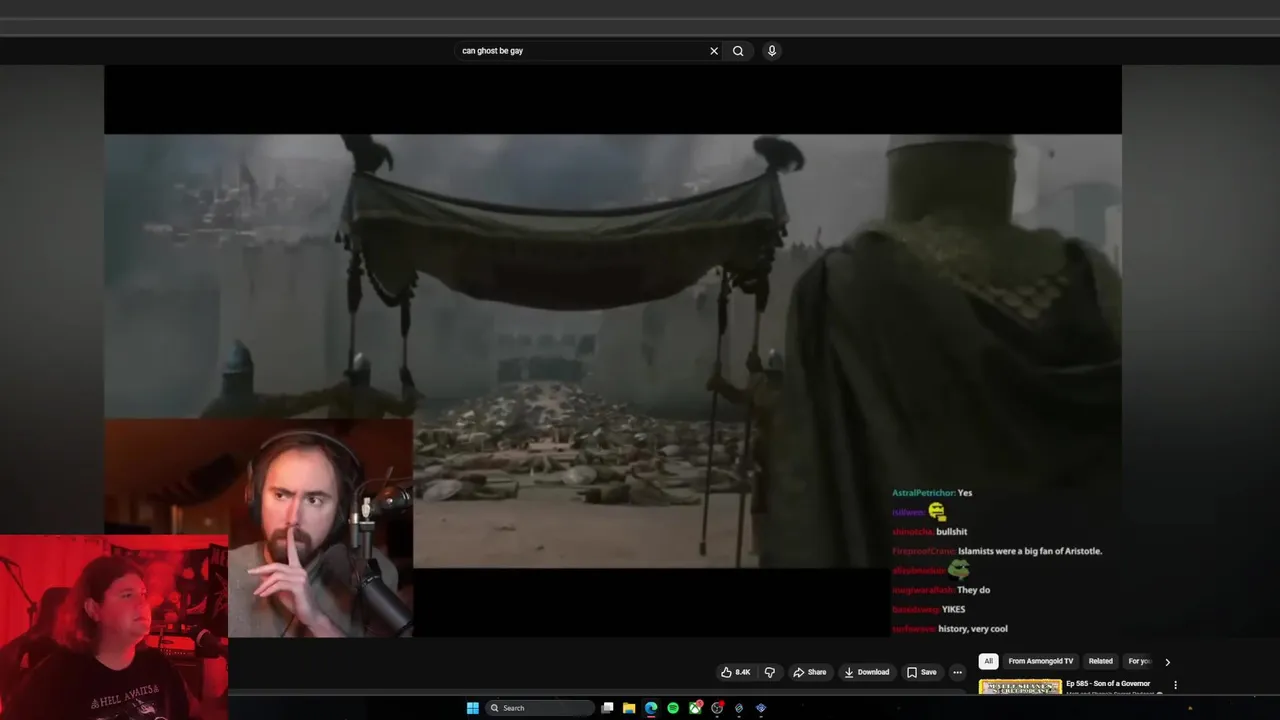Download the video
Screen dimensions: 1280x720
point(867,672)
